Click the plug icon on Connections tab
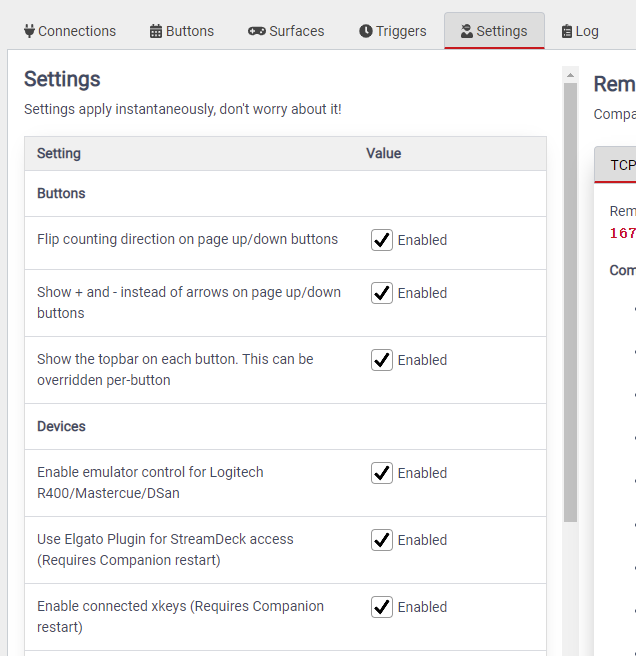This screenshot has height=656, width=636. click(29, 31)
